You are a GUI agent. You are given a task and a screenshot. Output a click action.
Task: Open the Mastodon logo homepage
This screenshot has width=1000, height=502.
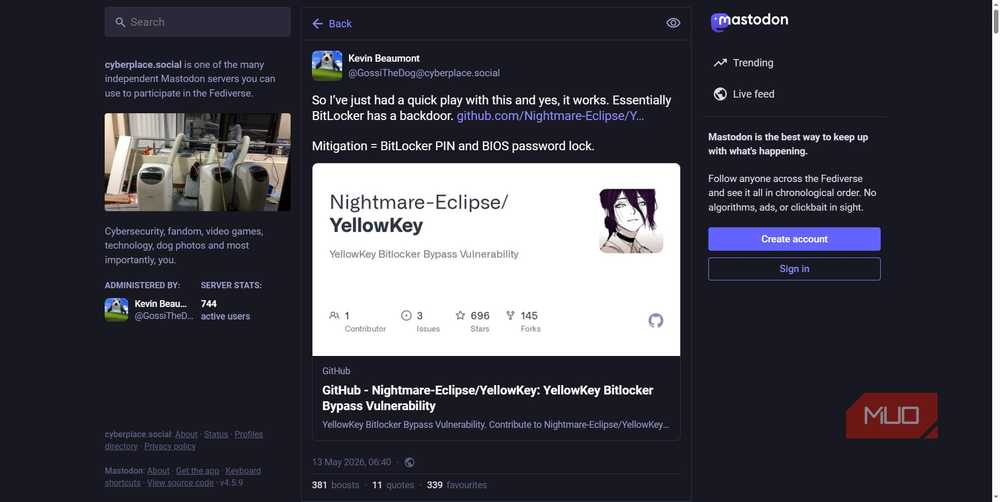point(749,21)
